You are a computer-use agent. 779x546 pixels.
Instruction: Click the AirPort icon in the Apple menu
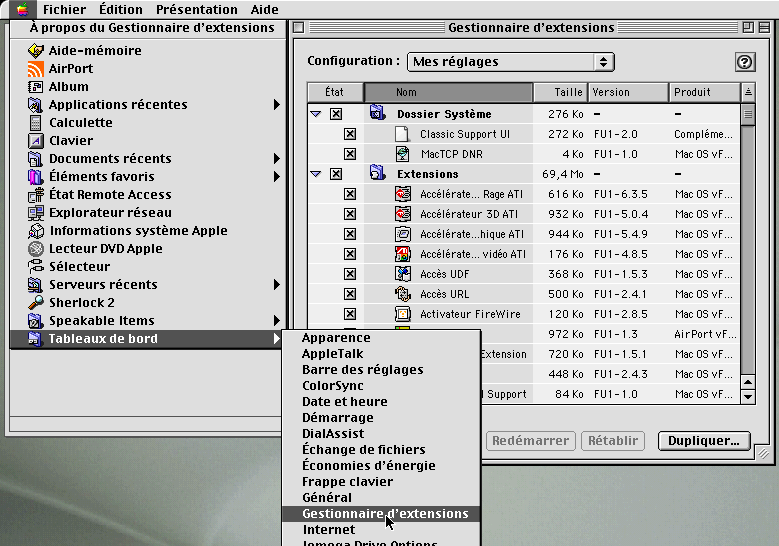36,69
